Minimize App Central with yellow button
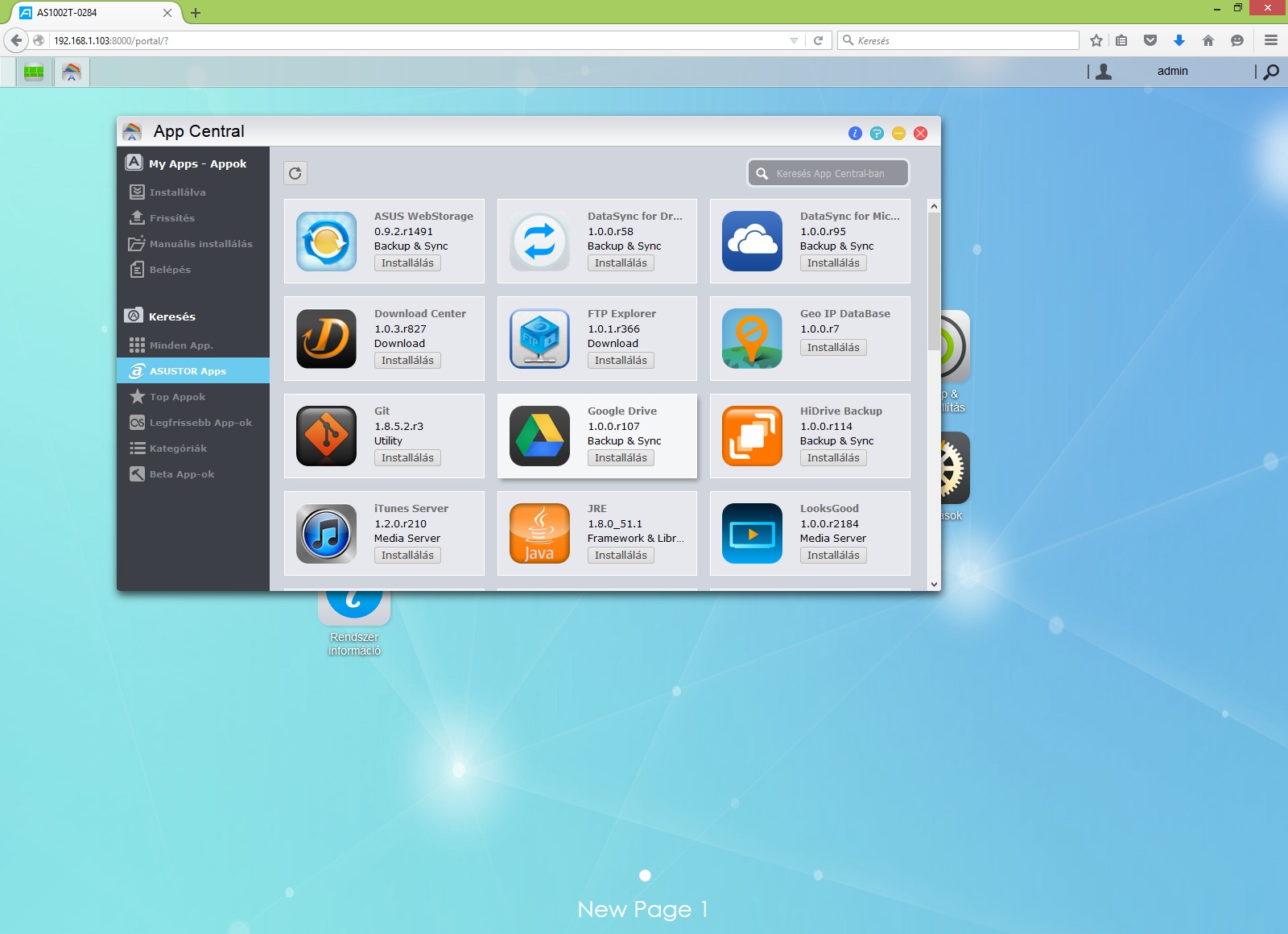The height and width of the screenshot is (934, 1288). coord(898,134)
